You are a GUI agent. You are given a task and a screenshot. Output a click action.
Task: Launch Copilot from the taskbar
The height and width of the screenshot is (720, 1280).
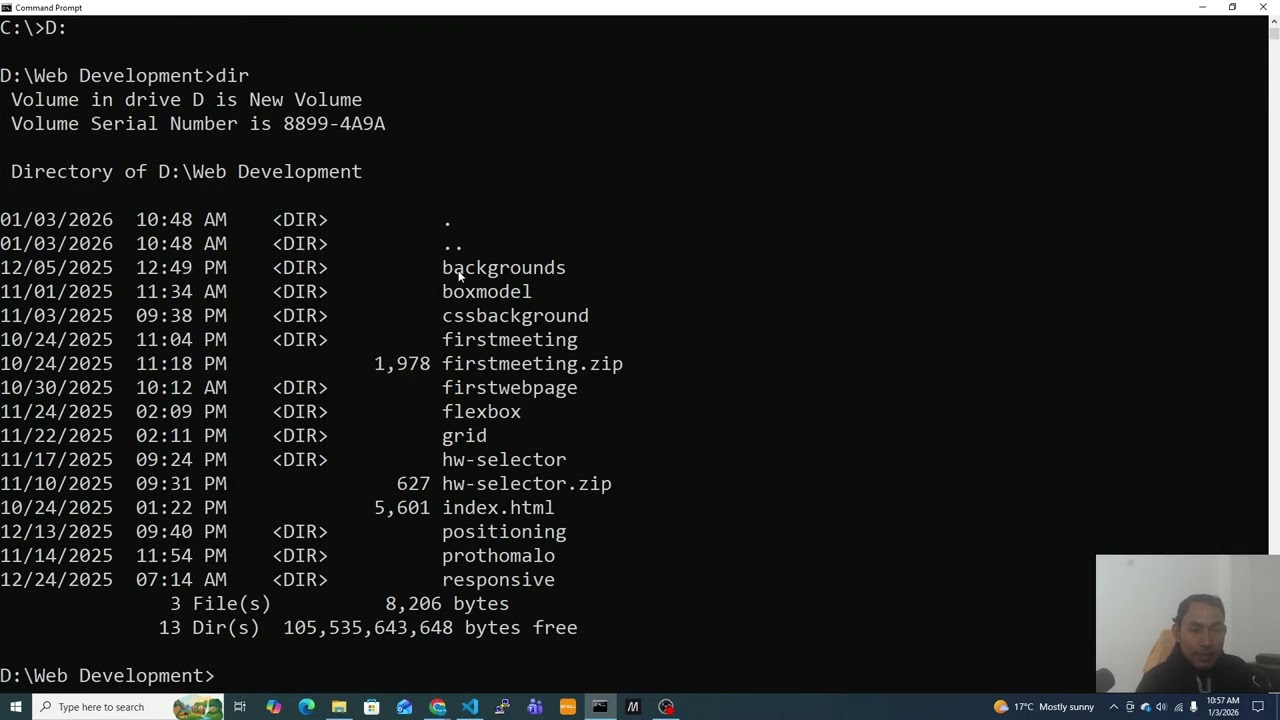point(273,707)
